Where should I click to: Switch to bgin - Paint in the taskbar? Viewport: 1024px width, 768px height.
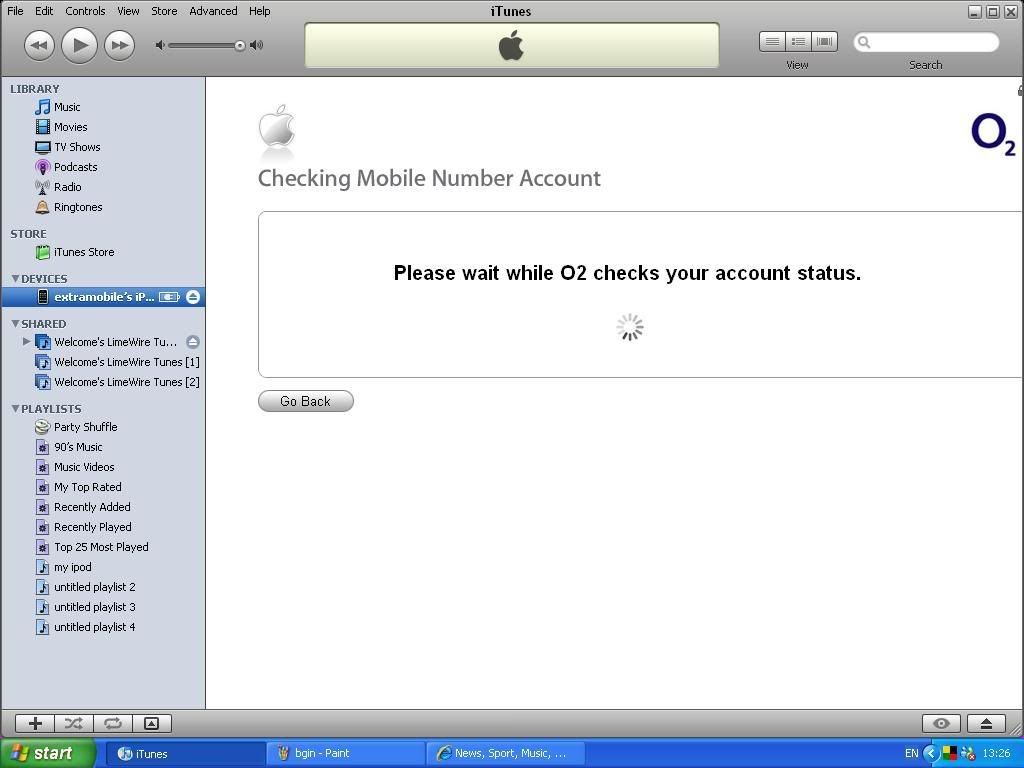[x=345, y=754]
